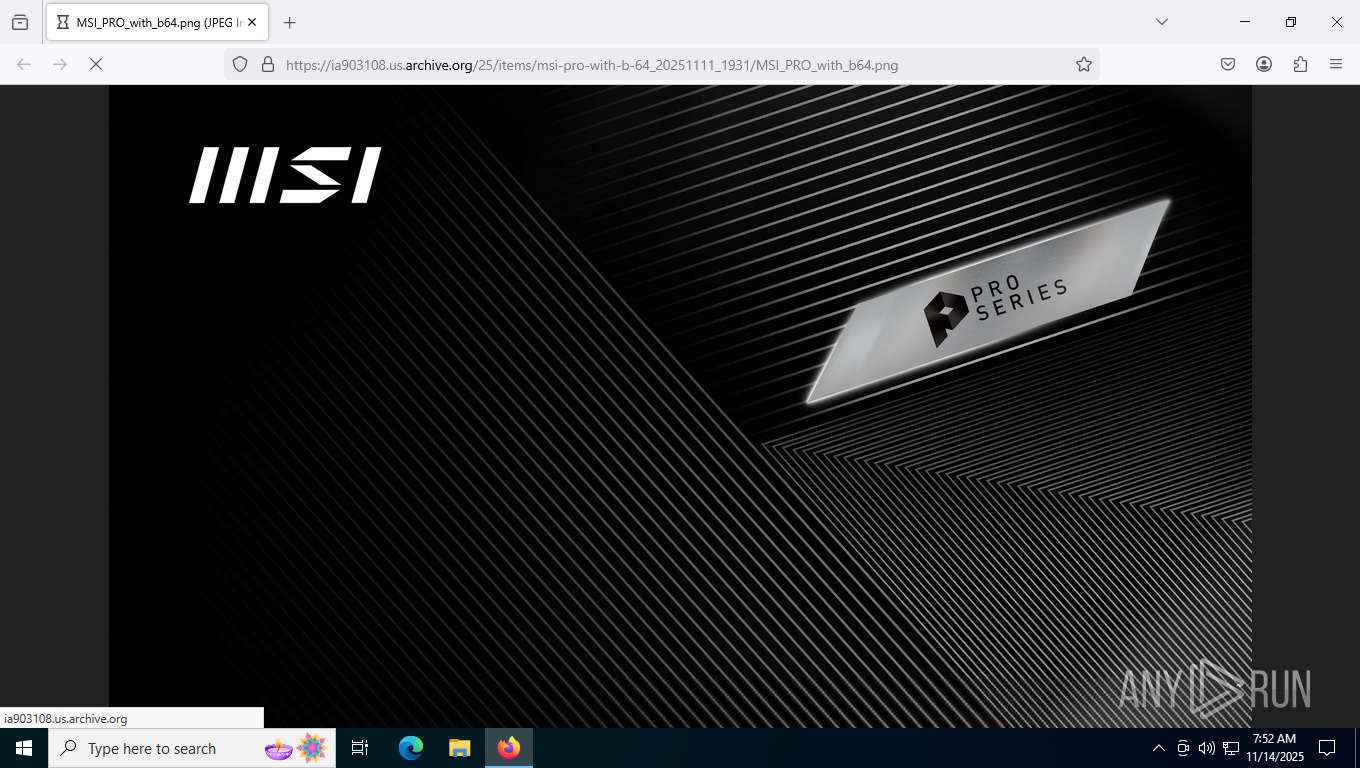Click the Type here to search box

[191, 748]
